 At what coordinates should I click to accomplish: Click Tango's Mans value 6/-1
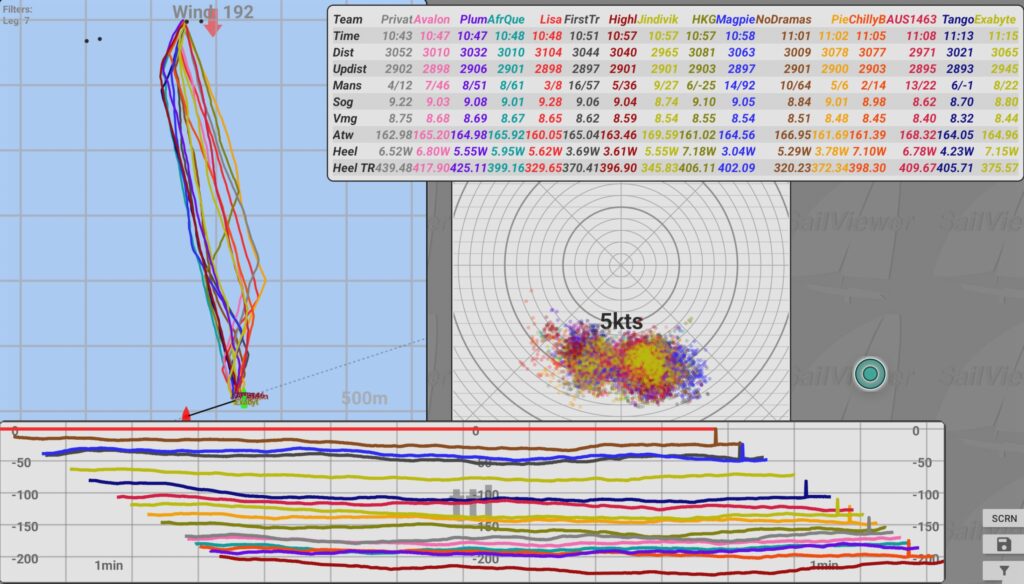click(x=962, y=86)
